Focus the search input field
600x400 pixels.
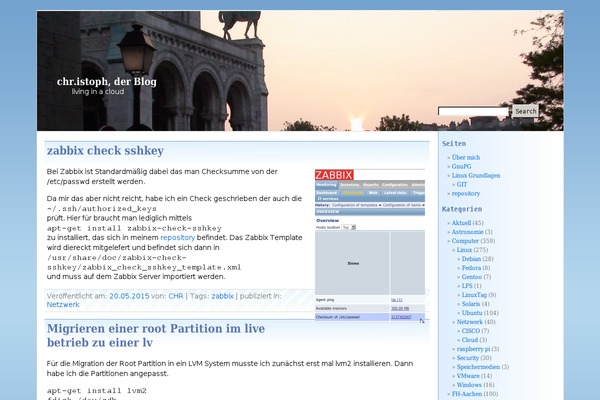473,111
